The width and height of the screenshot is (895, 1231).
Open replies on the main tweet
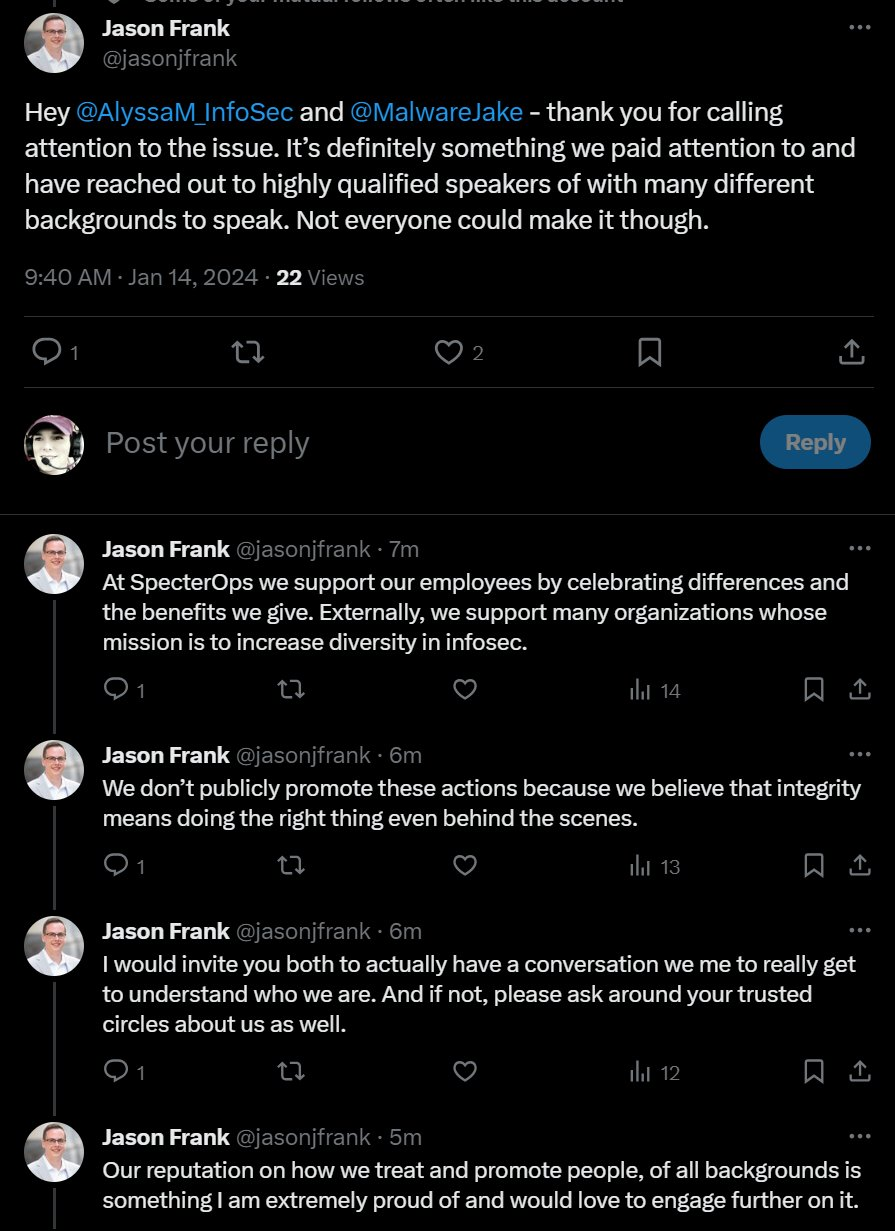(47, 352)
